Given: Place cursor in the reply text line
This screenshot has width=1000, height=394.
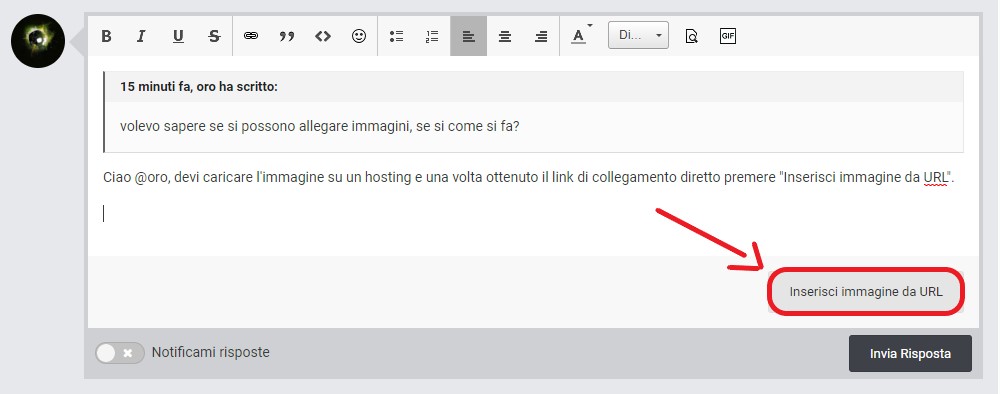Looking at the screenshot, I should pyautogui.click(x=528, y=177).
